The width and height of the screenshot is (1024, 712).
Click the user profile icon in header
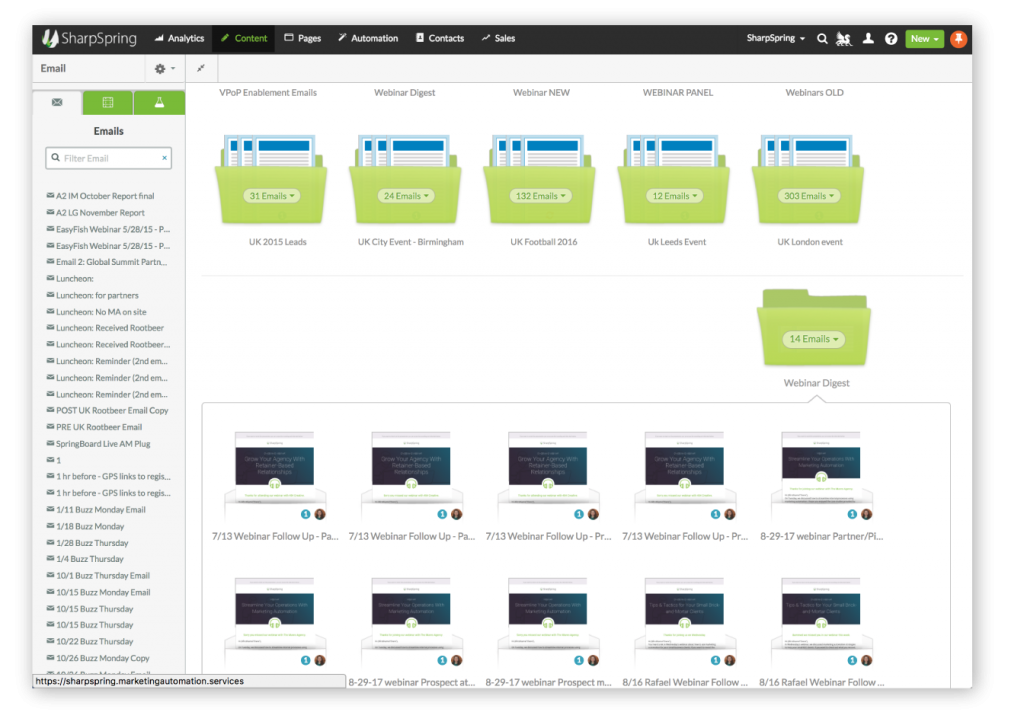[x=868, y=39]
